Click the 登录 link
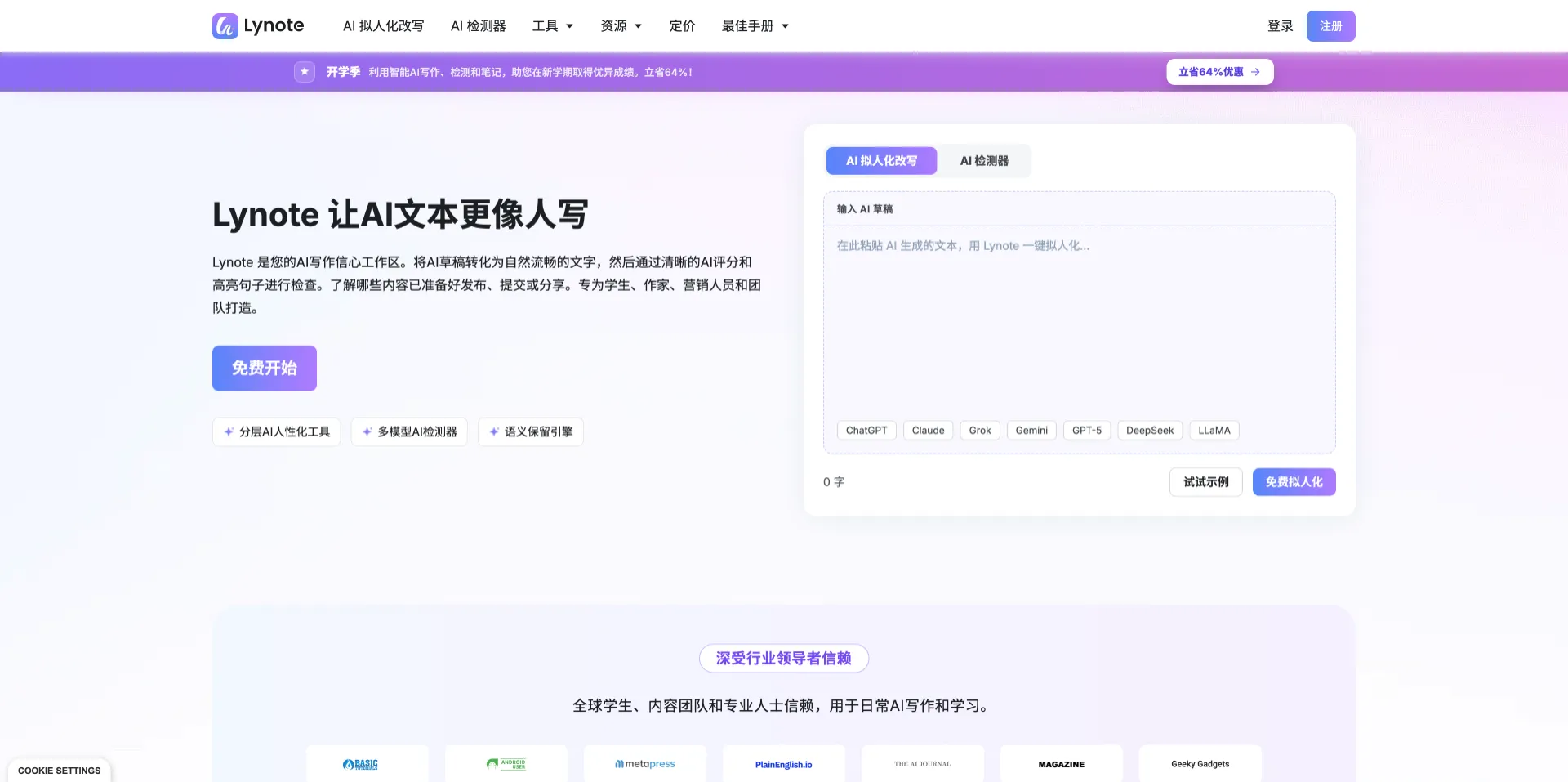The width and height of the screenshot is (1568, 782). 1281,26
